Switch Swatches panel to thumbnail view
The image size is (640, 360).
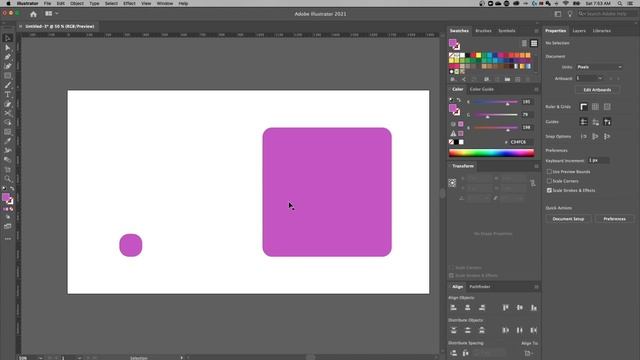point(534,43)
